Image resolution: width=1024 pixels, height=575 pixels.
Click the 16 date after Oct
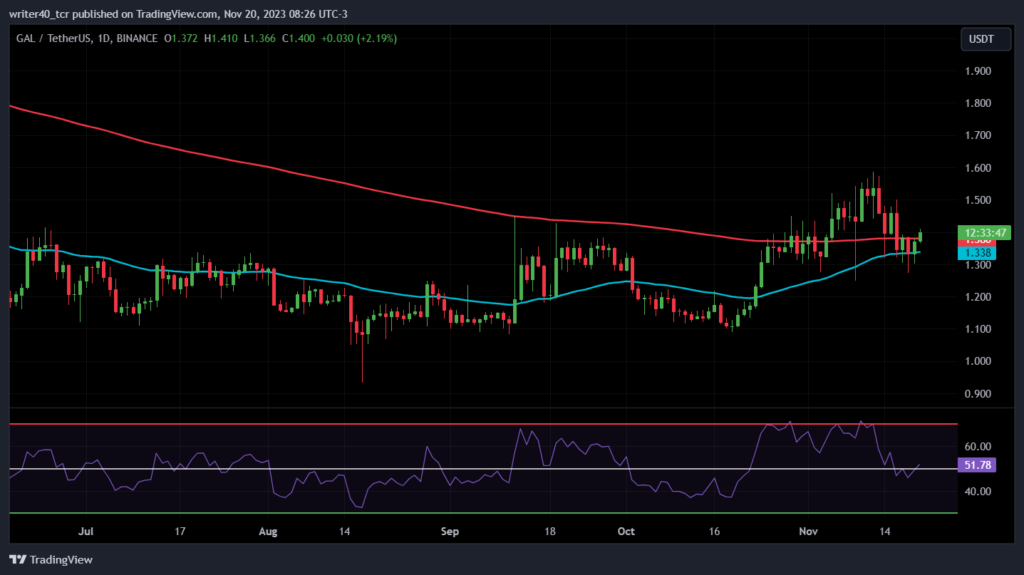pos(714,531)
